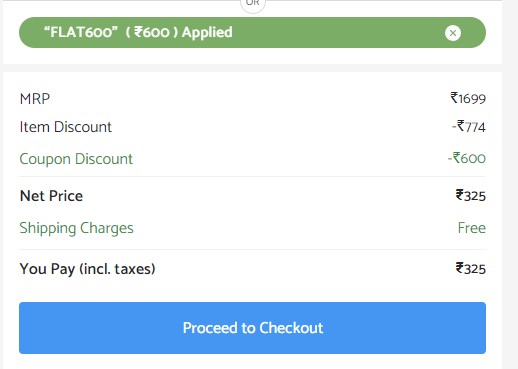Click the ₹325 Net Price amount

471,196
